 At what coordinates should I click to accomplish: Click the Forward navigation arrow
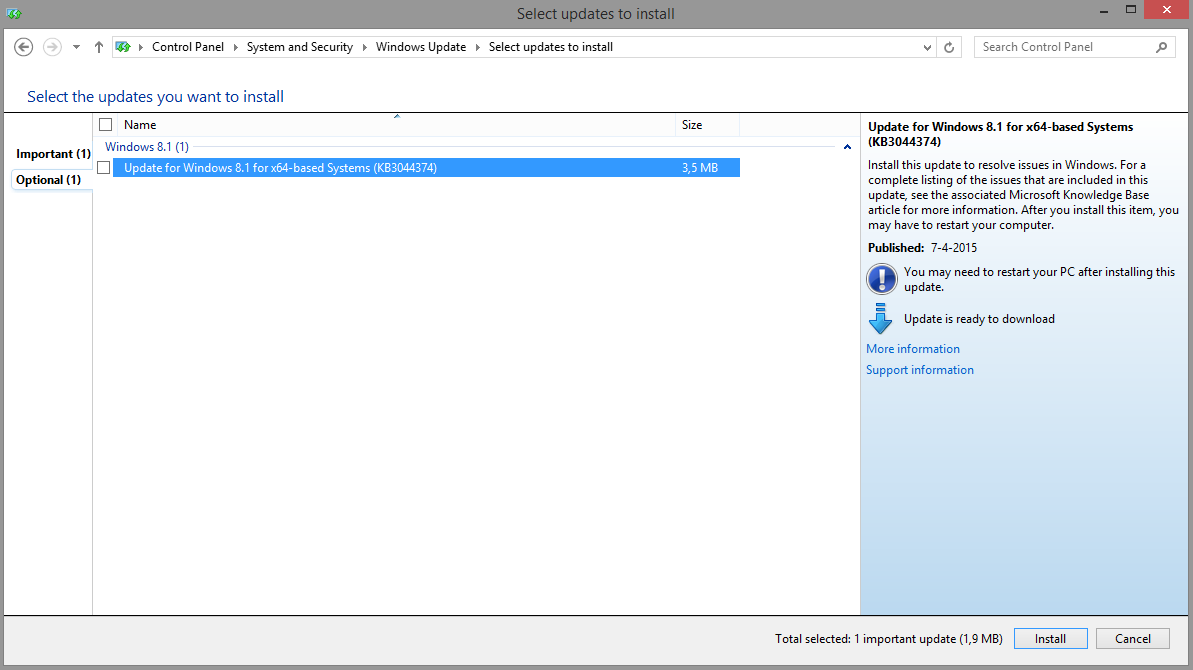[x=52, y=47]
